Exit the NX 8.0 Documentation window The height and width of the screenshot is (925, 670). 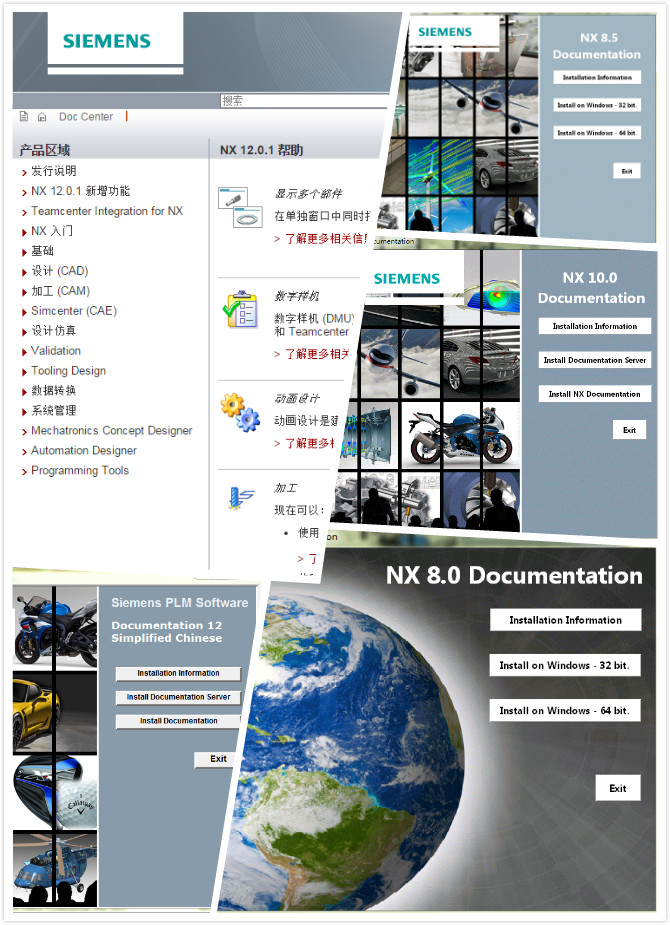[x=618, y=789]
